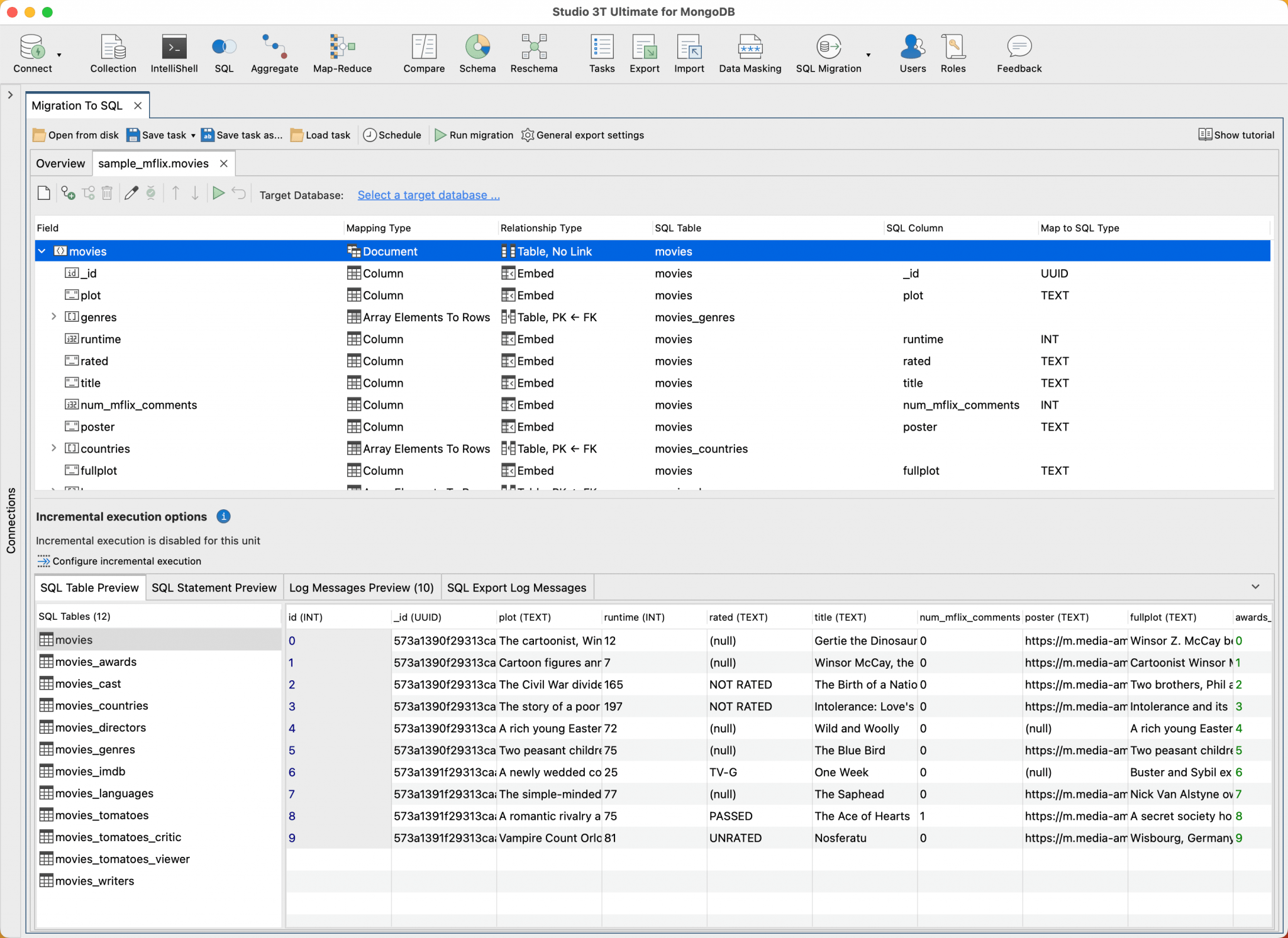
Task: Switch to the Overview tab
Action: point(60,163)
